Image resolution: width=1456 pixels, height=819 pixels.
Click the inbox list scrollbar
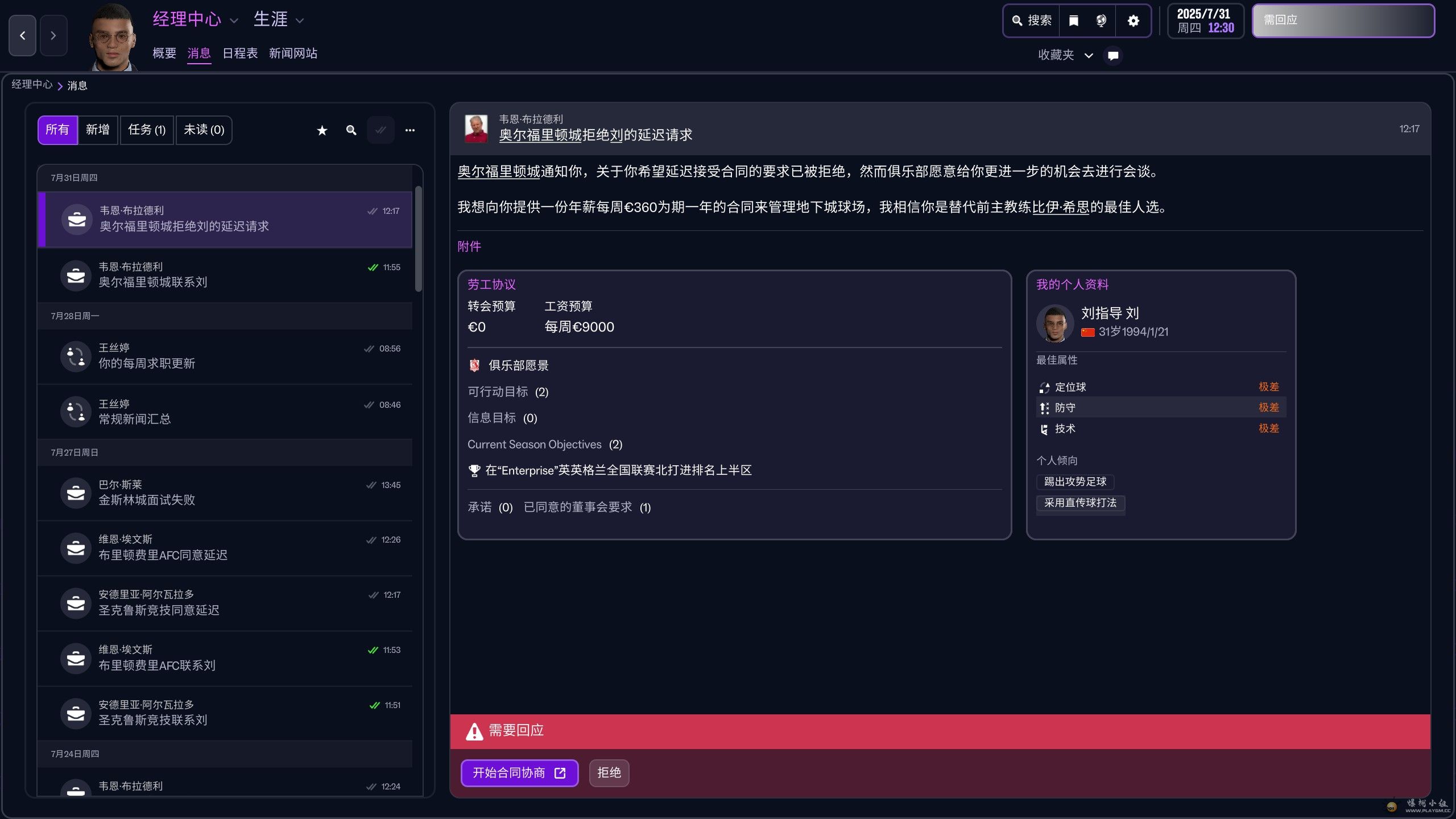[x=419, y=239]
